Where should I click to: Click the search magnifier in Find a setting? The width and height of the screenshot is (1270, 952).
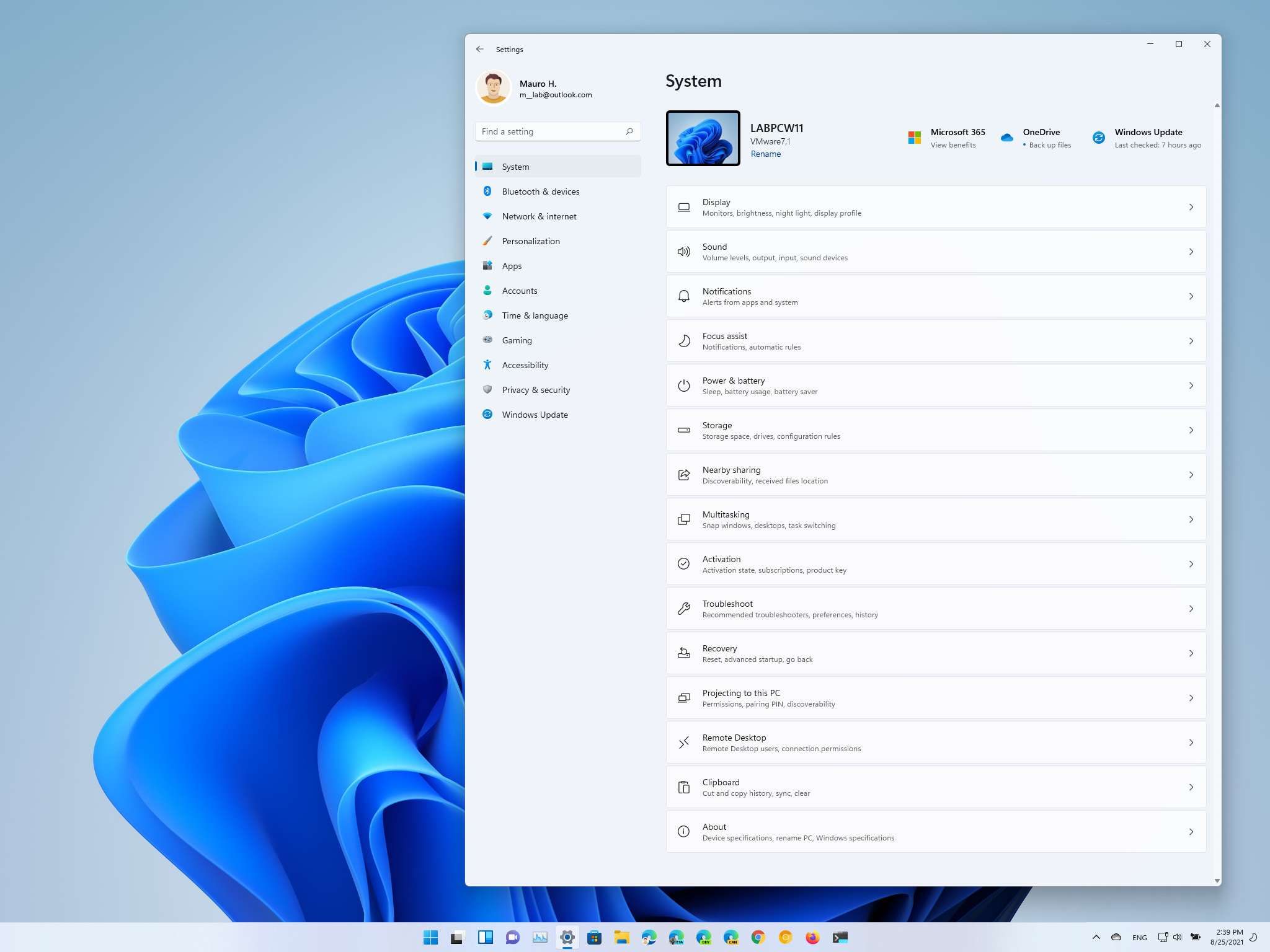tap(629, 131)
